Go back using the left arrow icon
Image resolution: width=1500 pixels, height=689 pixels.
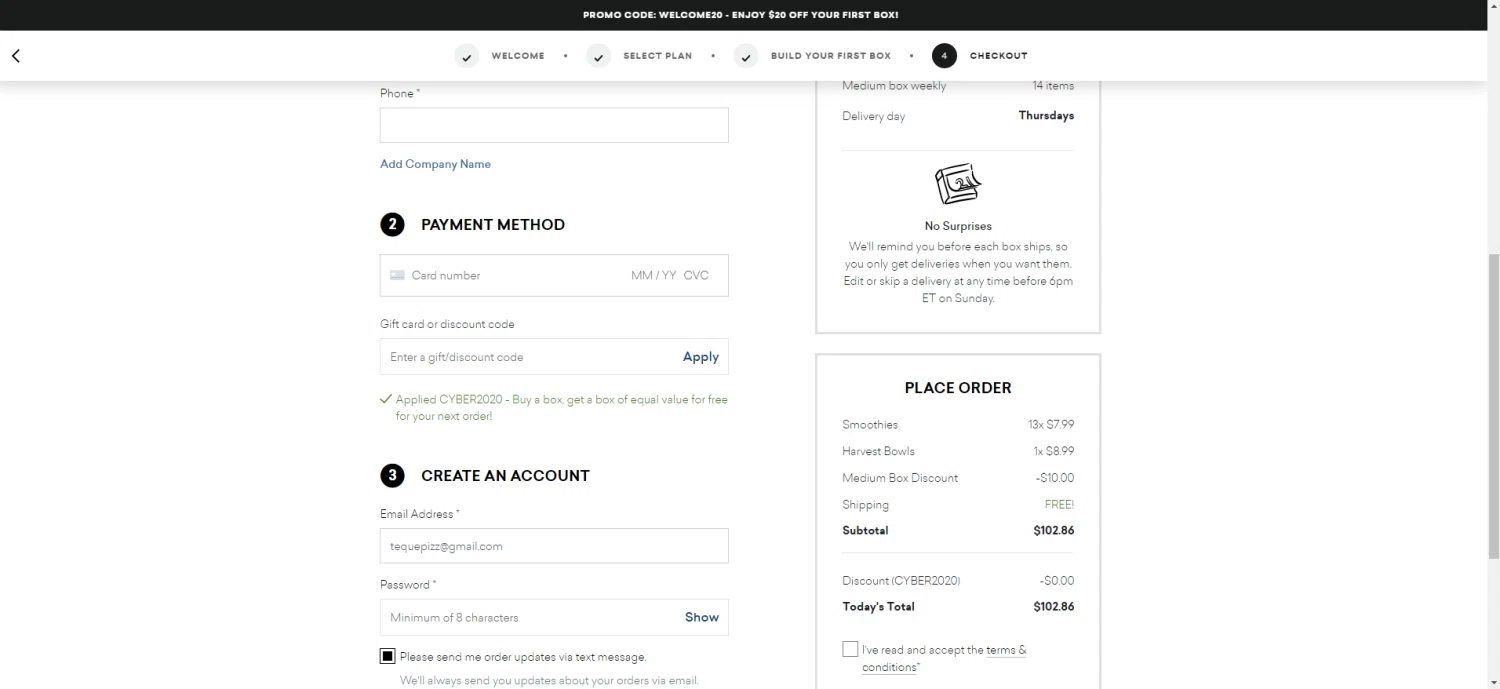[x=15, y=56]
